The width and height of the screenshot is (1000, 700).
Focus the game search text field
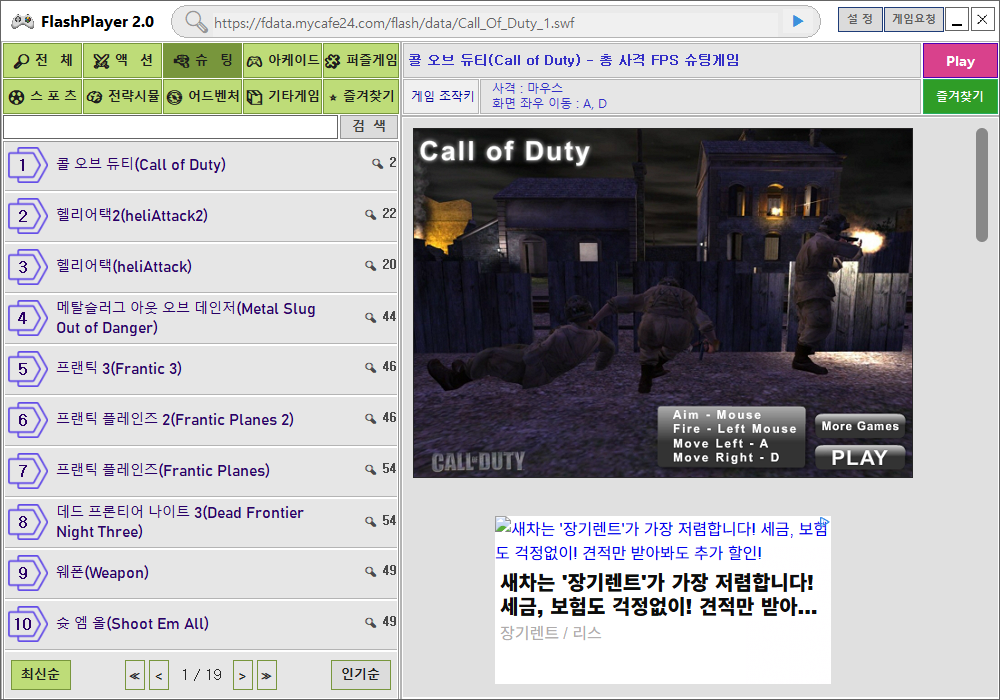tap(170, 127)
